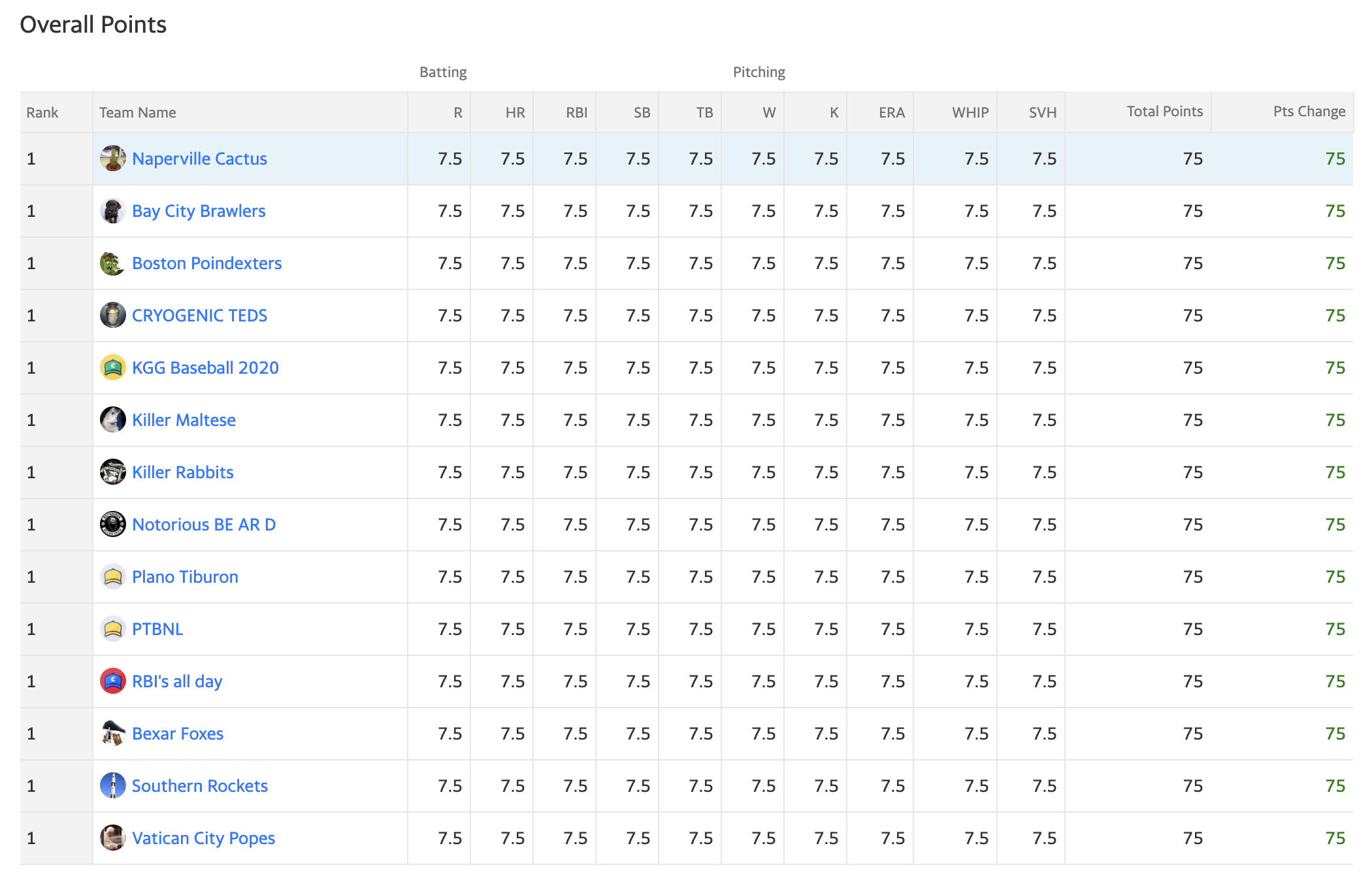Open Boston Poindexters team logo icon
The width and height of the screenshot is (1372, 882).
(x=113, y=263)
